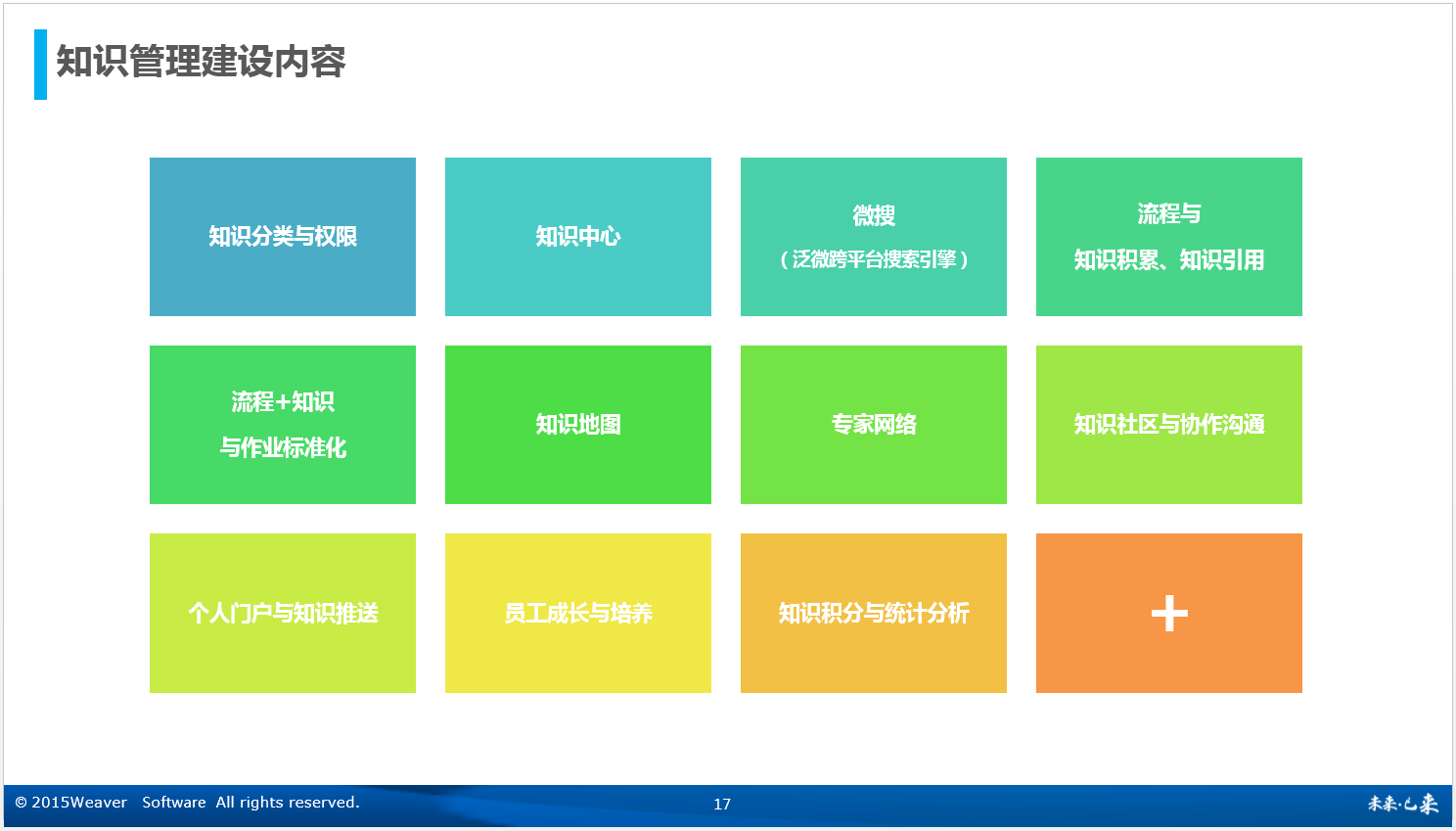The height and width of the screenshot is (831, 1456).
Task: Open the 知识地图 green tile
Action: 577,425
